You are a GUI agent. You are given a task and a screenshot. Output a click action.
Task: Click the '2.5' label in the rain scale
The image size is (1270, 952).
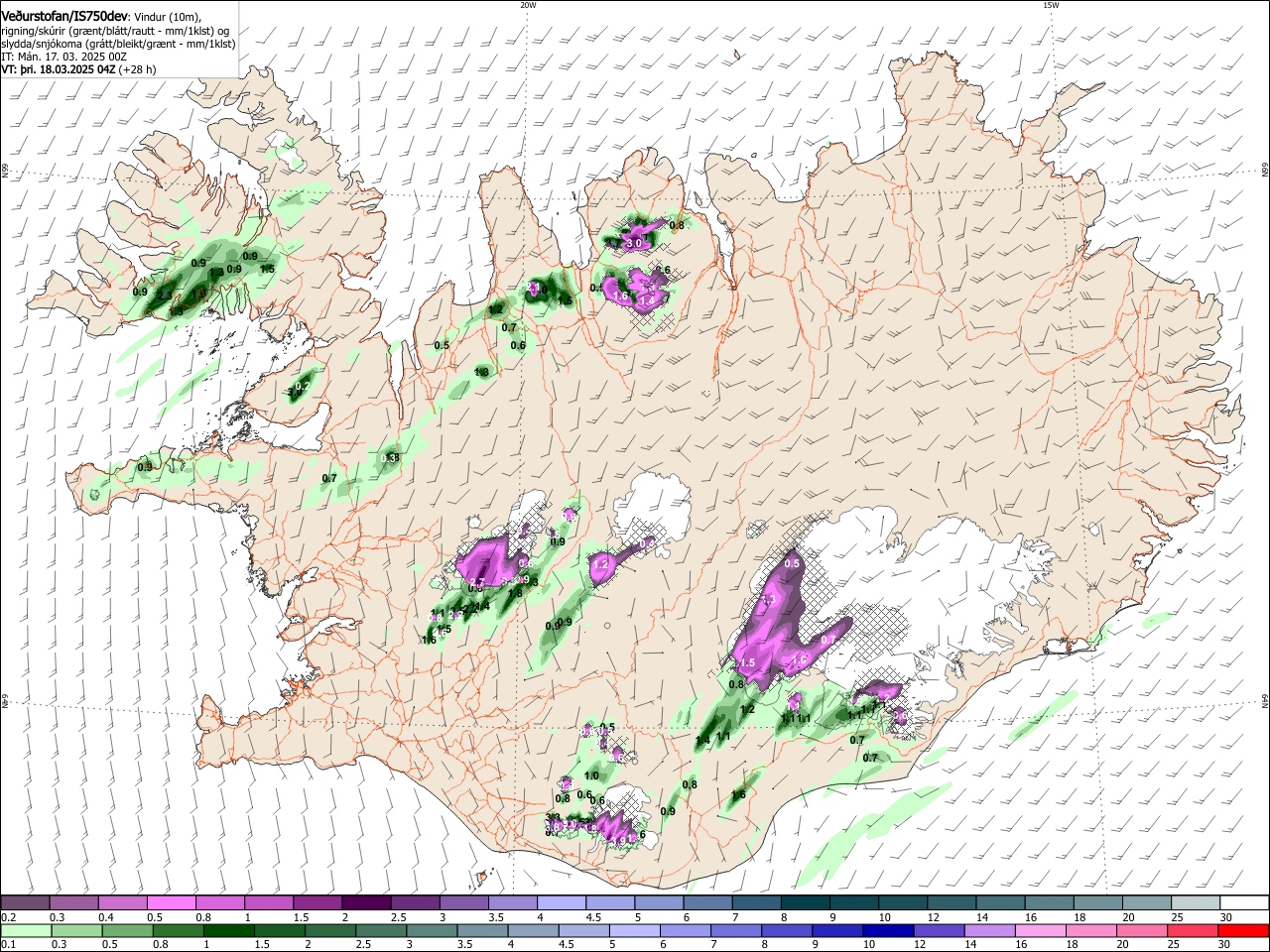click(363, 944)
